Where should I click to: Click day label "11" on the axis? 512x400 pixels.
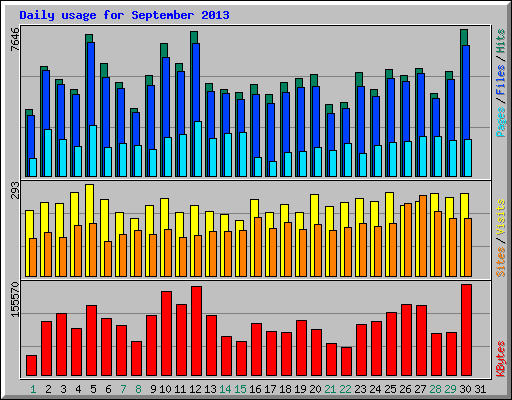point(180,389)
